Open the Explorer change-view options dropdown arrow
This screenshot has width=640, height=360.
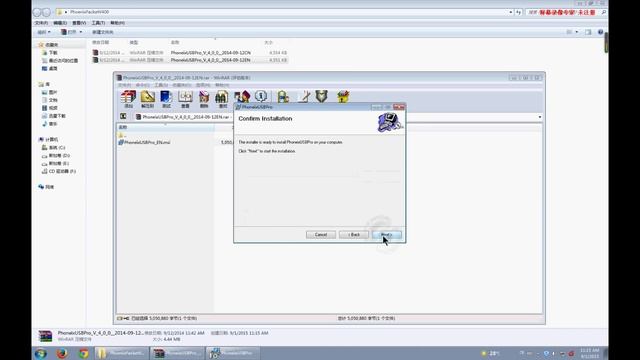(x=577, y=32)
